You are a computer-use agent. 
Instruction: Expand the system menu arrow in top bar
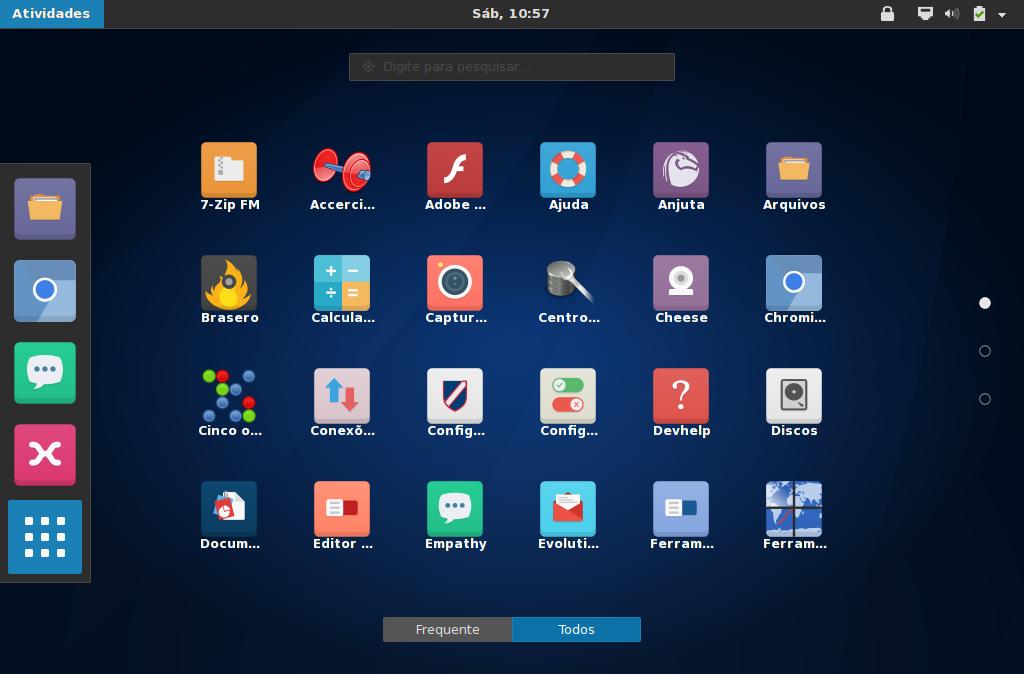[1002, 14]
